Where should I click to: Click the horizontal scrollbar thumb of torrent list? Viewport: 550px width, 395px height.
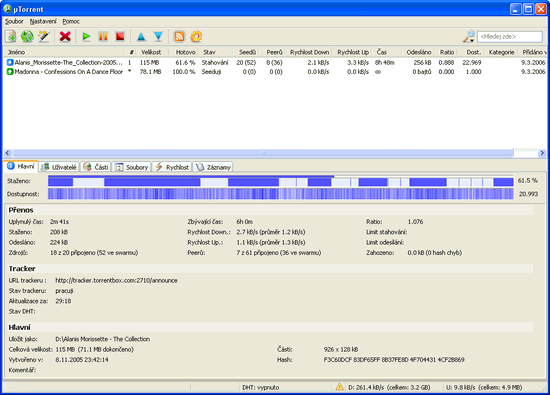click(263, 153)
